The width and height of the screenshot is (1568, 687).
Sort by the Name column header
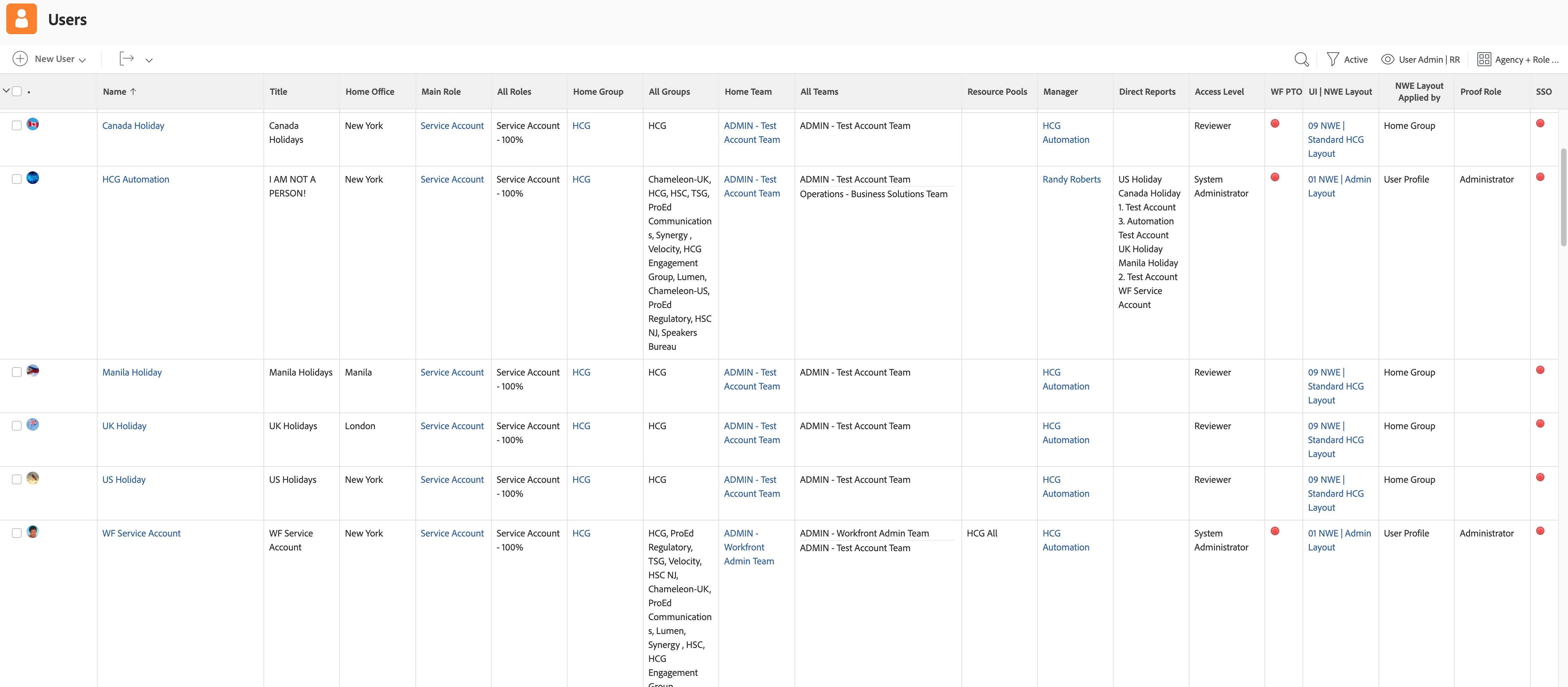pos(114,92)
